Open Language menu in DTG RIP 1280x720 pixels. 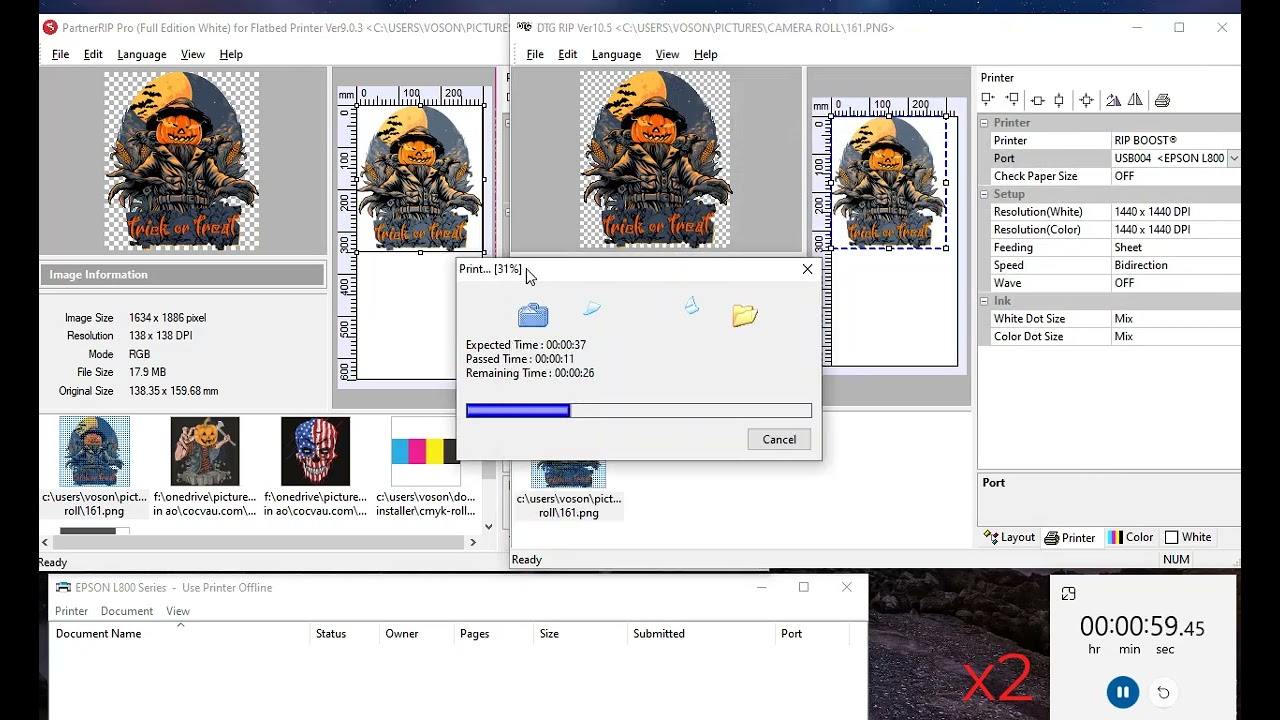616,54
